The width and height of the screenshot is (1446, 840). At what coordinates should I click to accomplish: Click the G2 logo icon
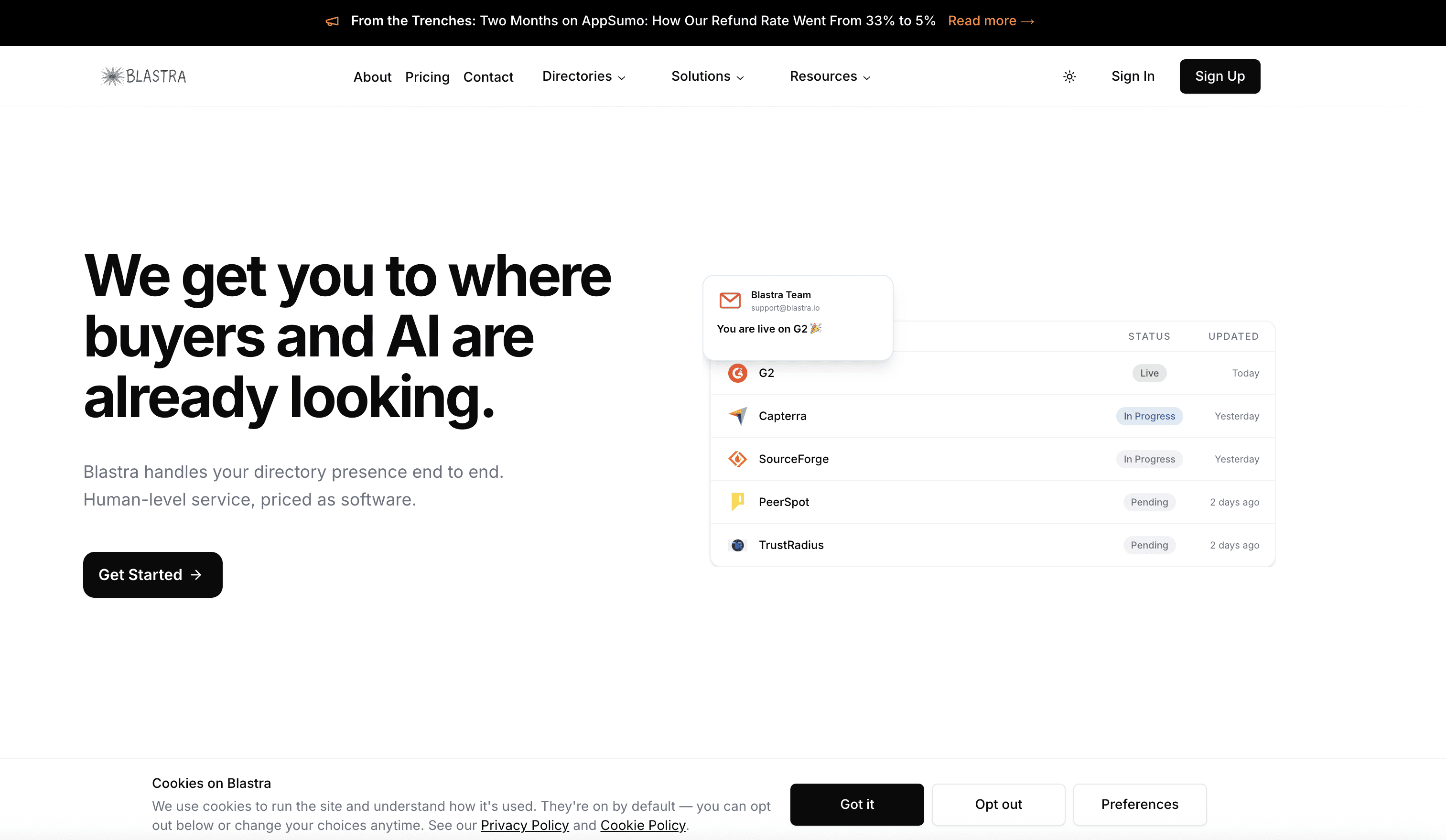pos(737,373)
